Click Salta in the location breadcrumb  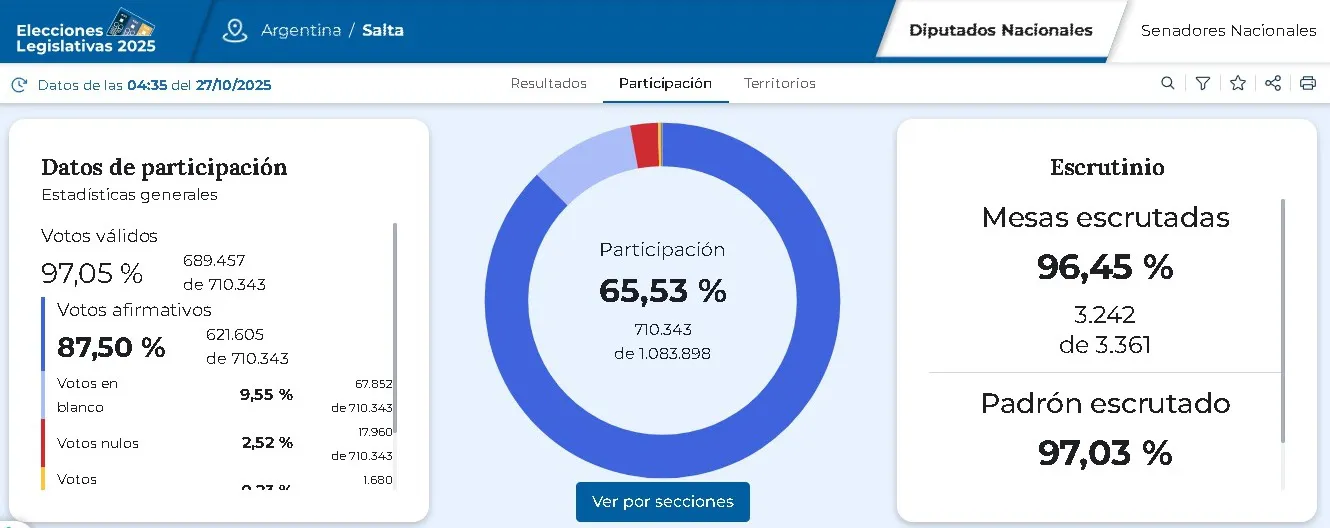[383, 30]
